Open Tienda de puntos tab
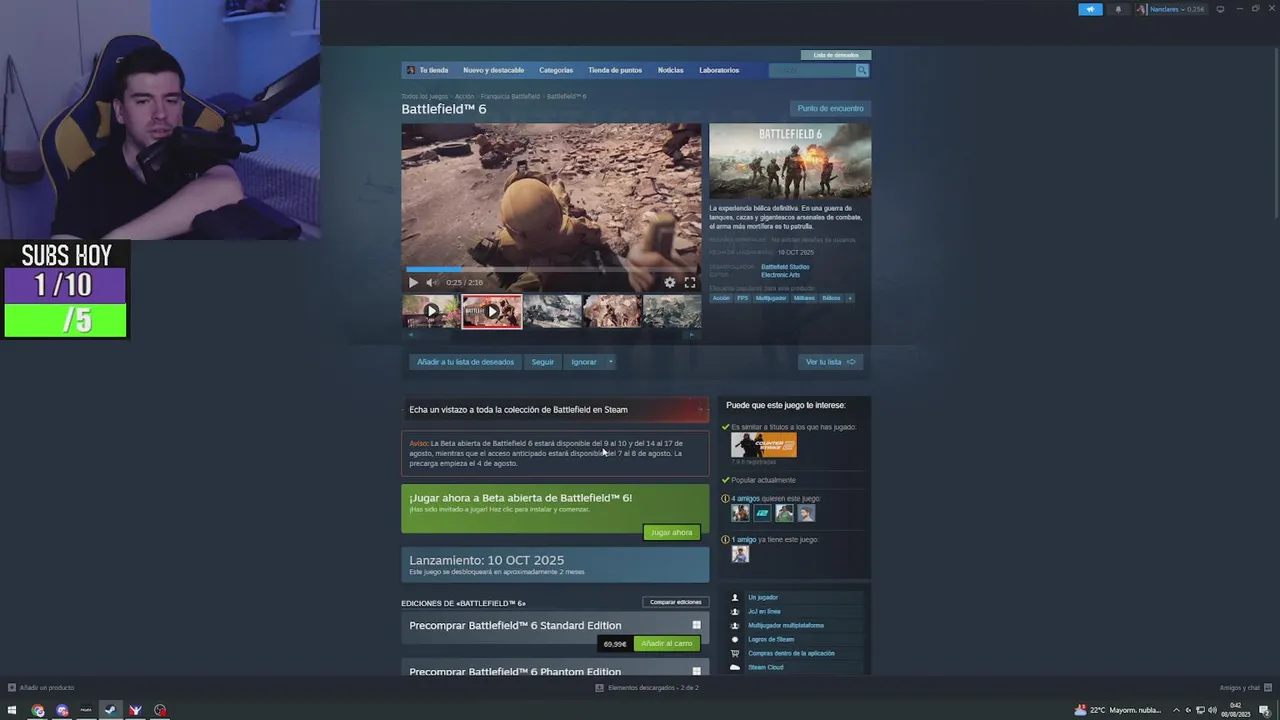Screen dimensions: 1280x720 pyautogui.click(x=615, y=70)
